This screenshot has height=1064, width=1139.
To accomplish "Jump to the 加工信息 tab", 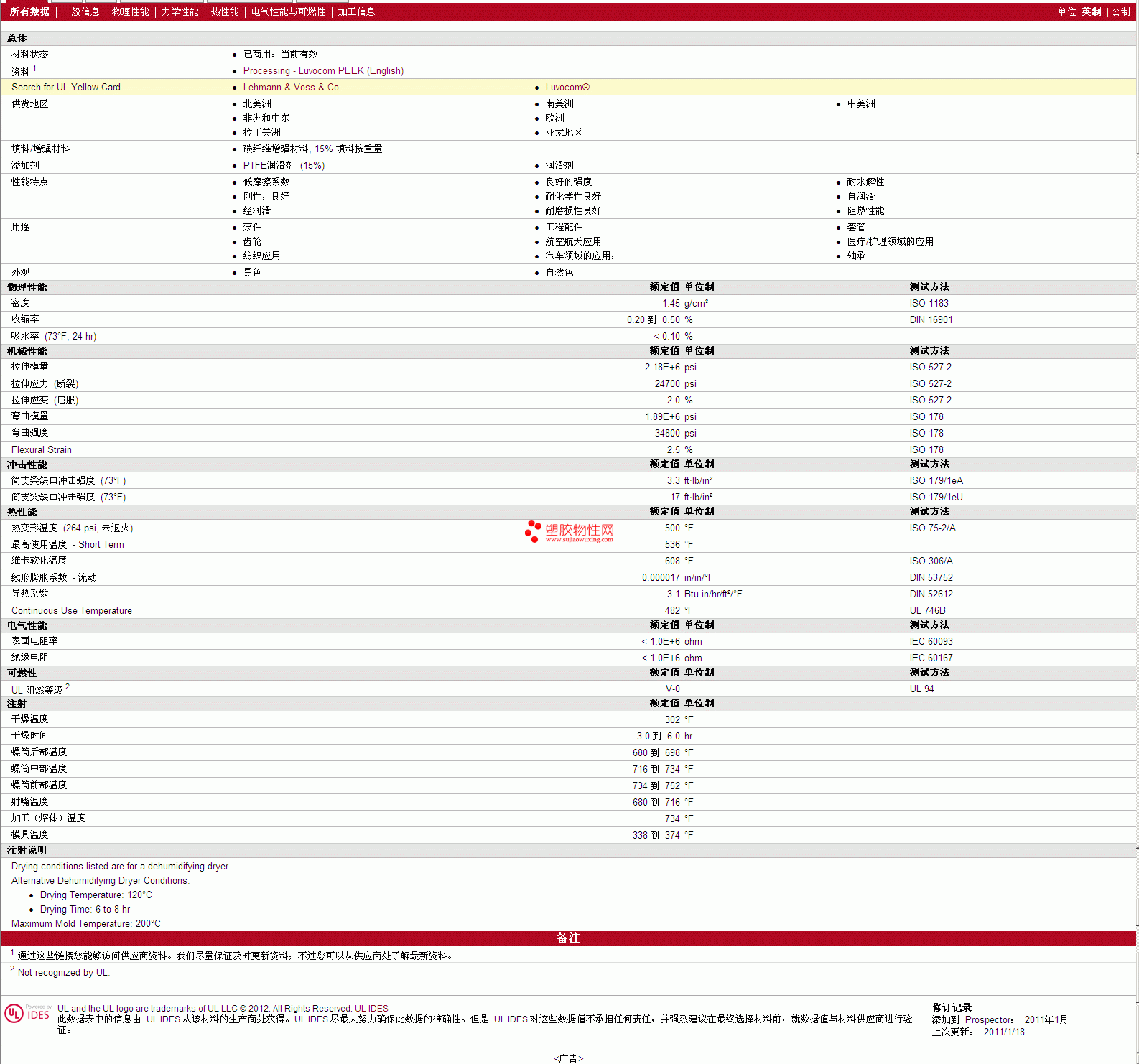I will click(x=356, y=12).
